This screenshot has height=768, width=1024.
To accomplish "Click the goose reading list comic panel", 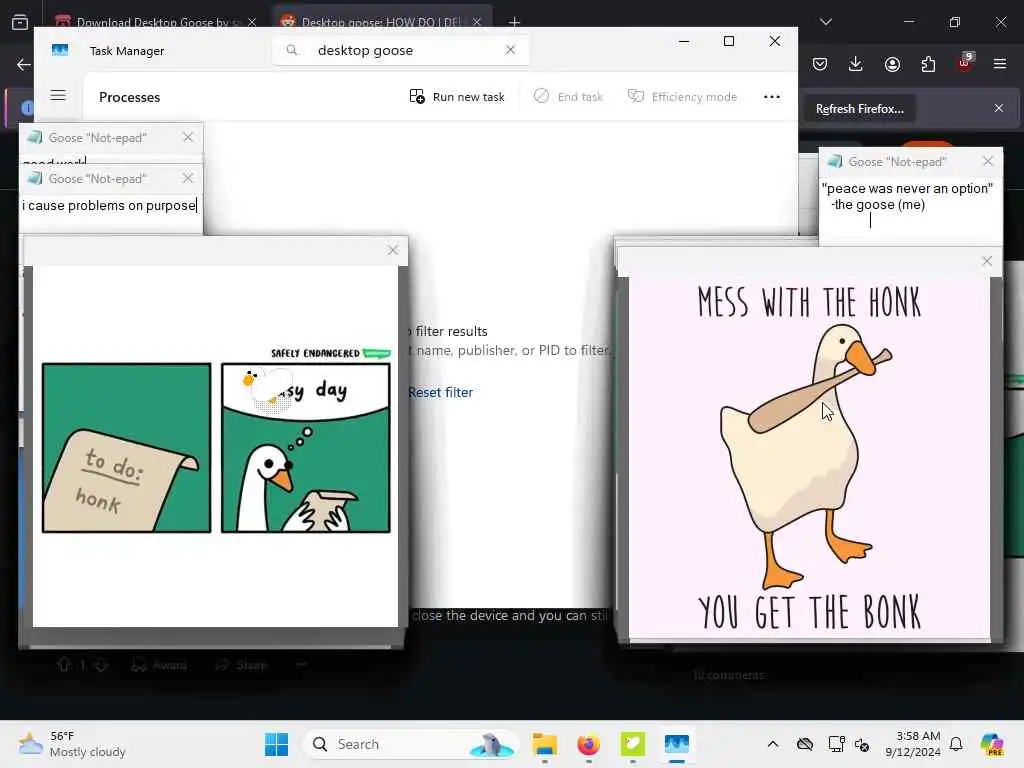I will coord(306,448).
